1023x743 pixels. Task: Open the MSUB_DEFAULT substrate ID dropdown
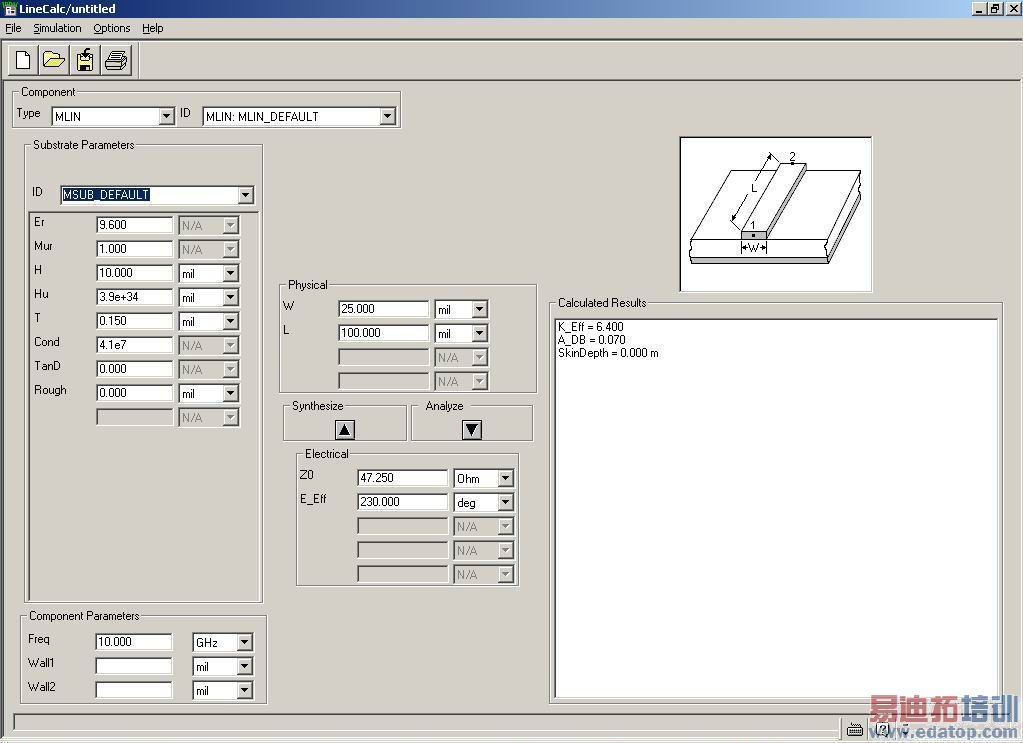pyautogui.click(x=246, y=195)
